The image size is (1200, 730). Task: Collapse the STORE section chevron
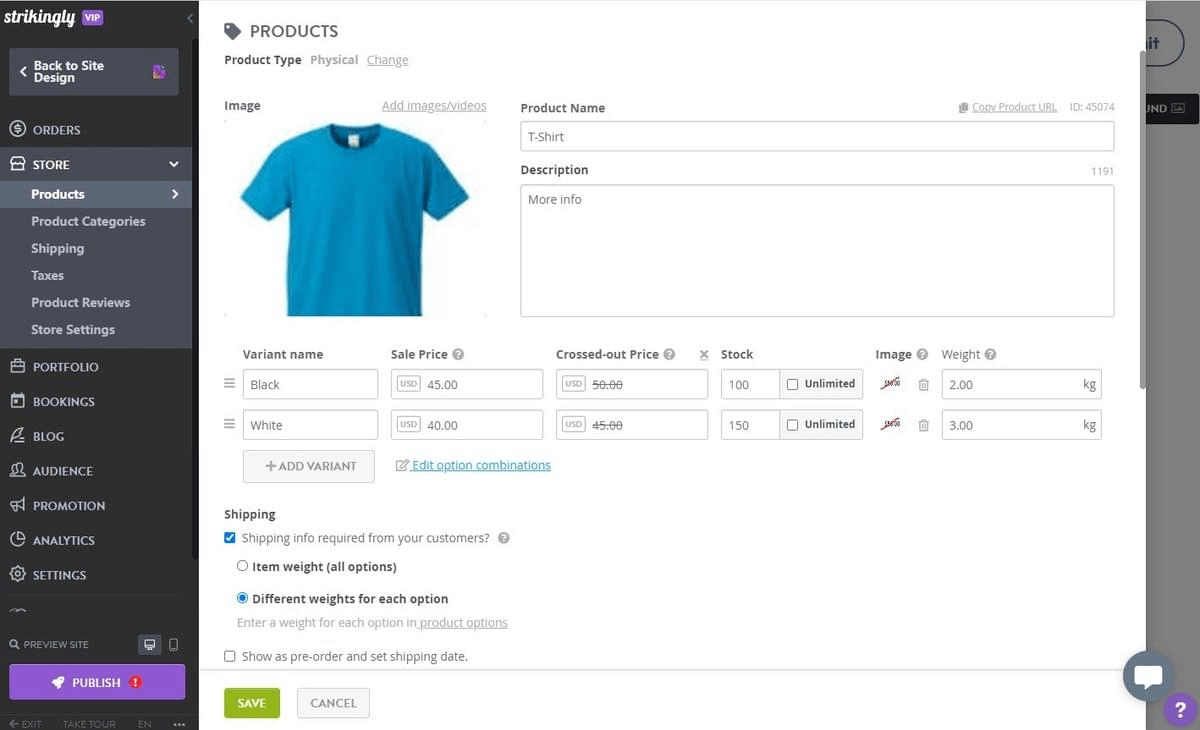pos(175,163)
